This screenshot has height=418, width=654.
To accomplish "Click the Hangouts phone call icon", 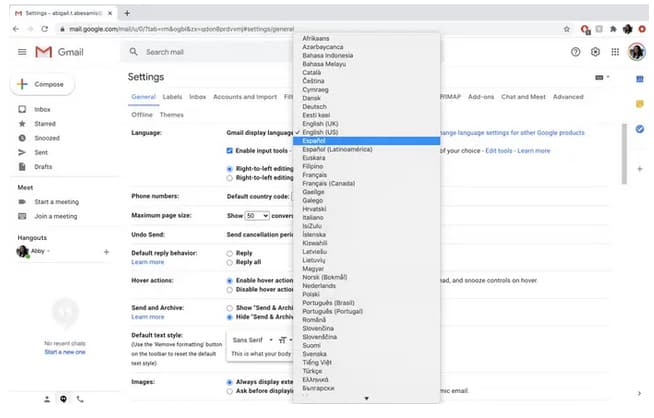I will click(x=80, y=399).
